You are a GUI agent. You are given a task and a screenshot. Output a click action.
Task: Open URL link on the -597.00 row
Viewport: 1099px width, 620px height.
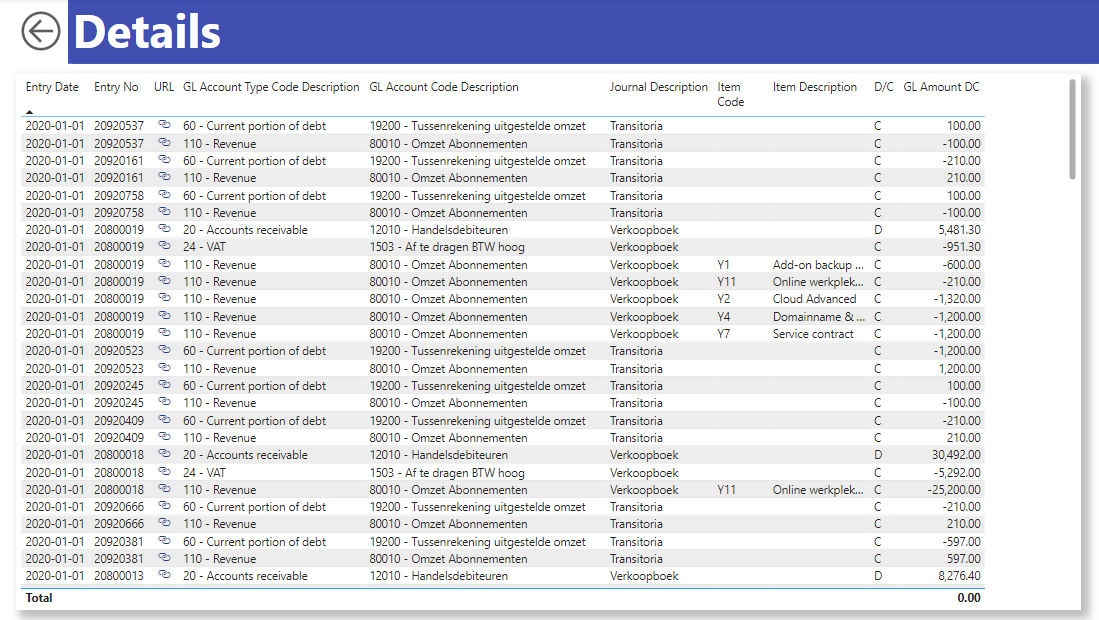coord(164,540)
